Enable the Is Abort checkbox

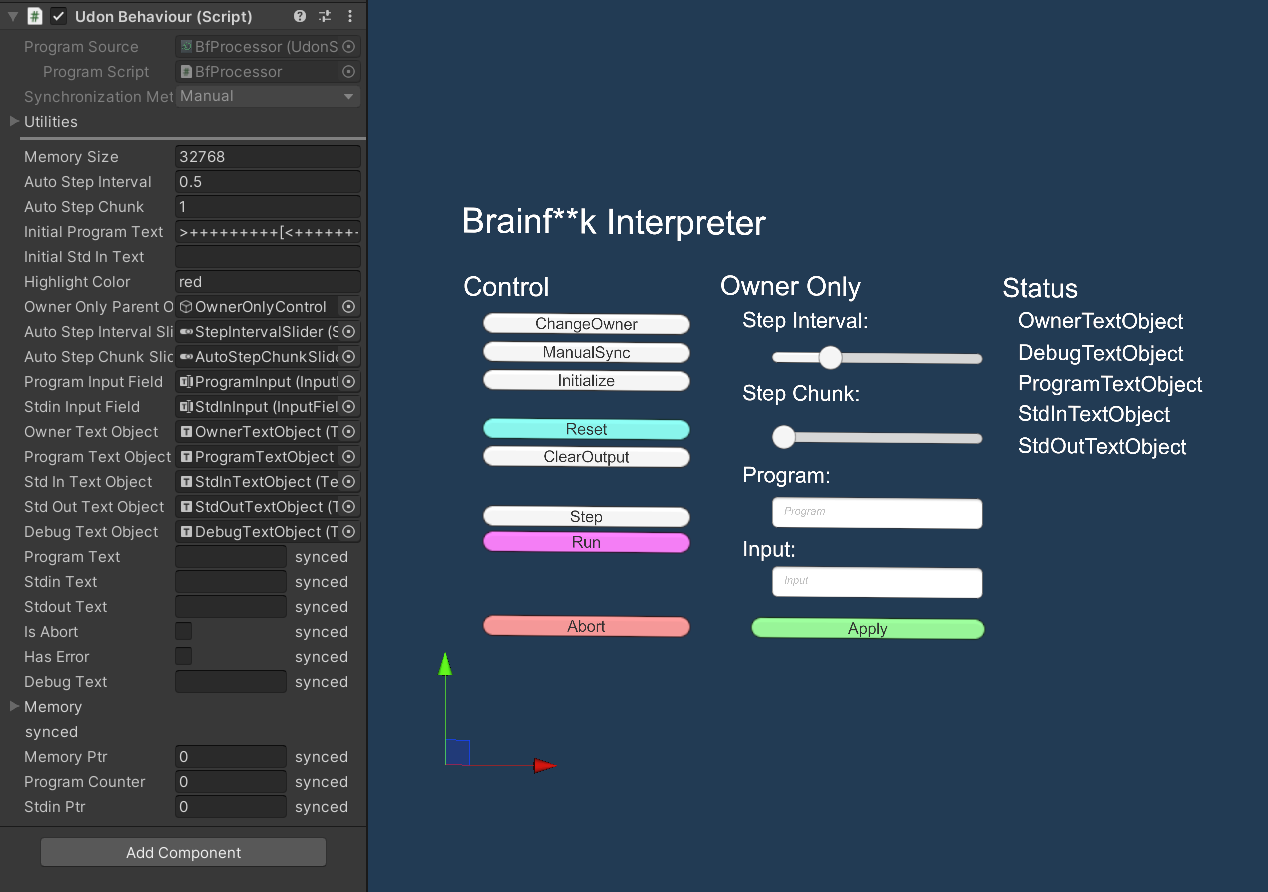click(182, 631)
